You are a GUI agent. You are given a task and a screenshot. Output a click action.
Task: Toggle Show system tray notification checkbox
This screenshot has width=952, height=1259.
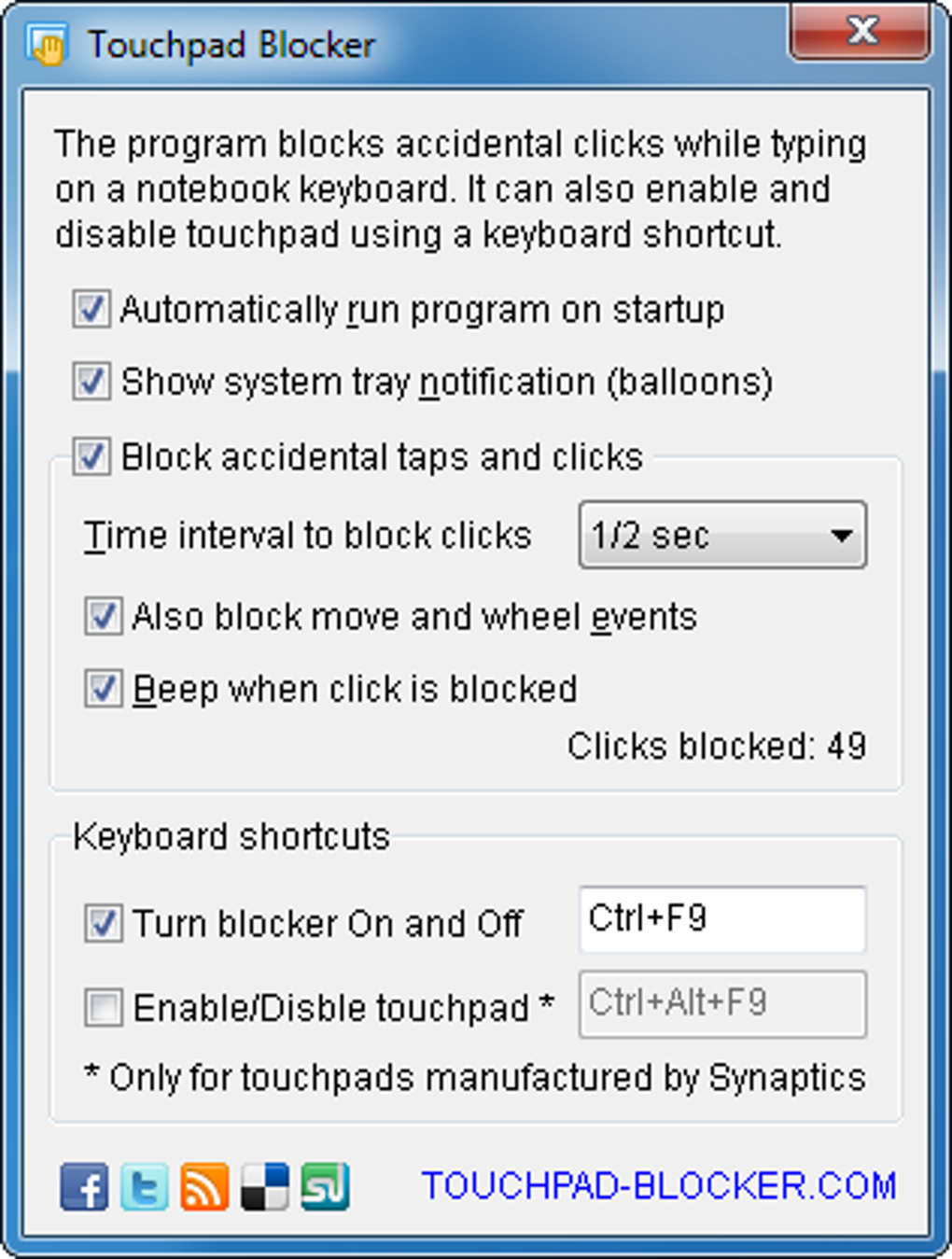point(91,382)
